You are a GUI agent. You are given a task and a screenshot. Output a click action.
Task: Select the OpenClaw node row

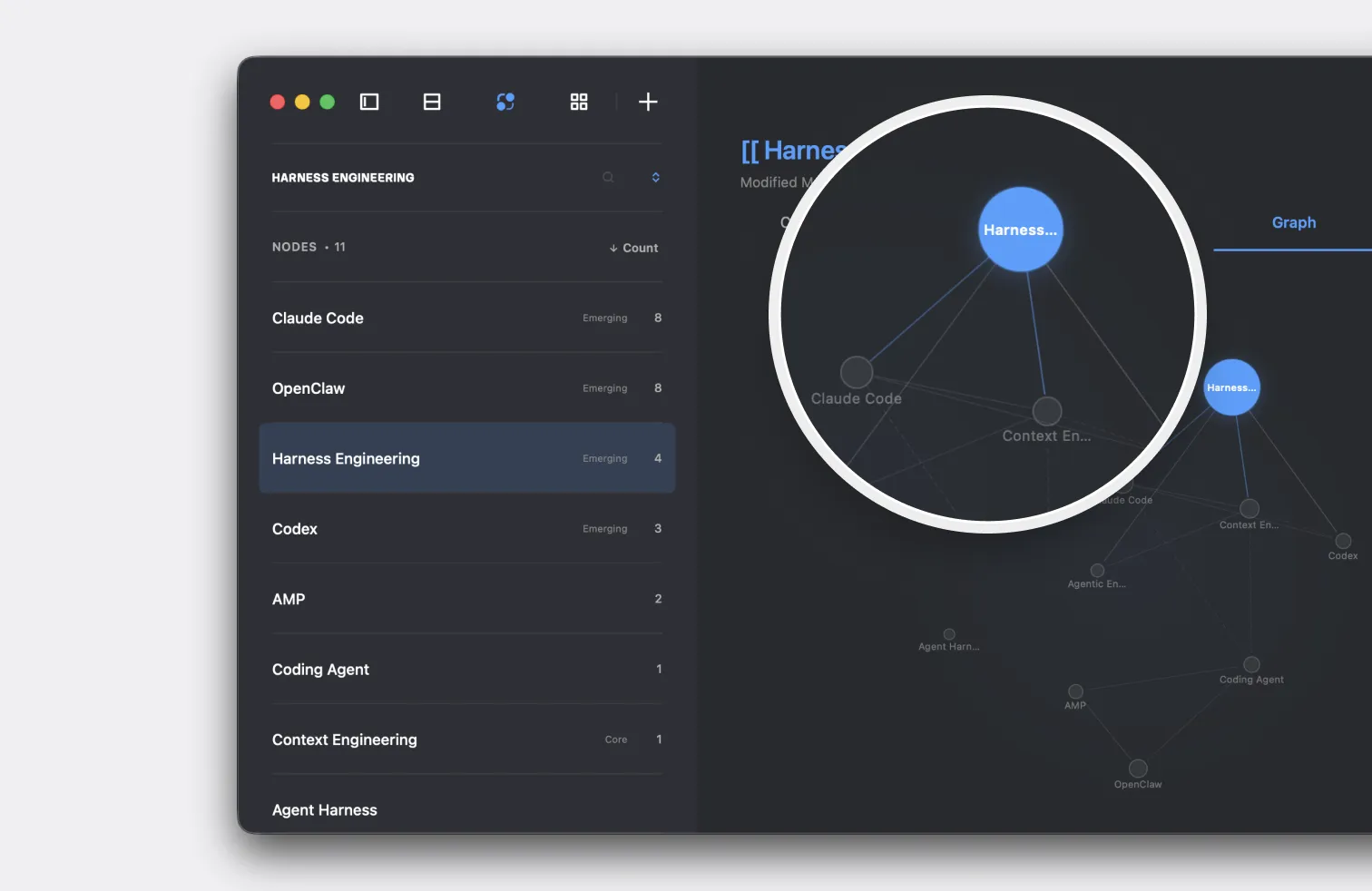coord(467,388)
